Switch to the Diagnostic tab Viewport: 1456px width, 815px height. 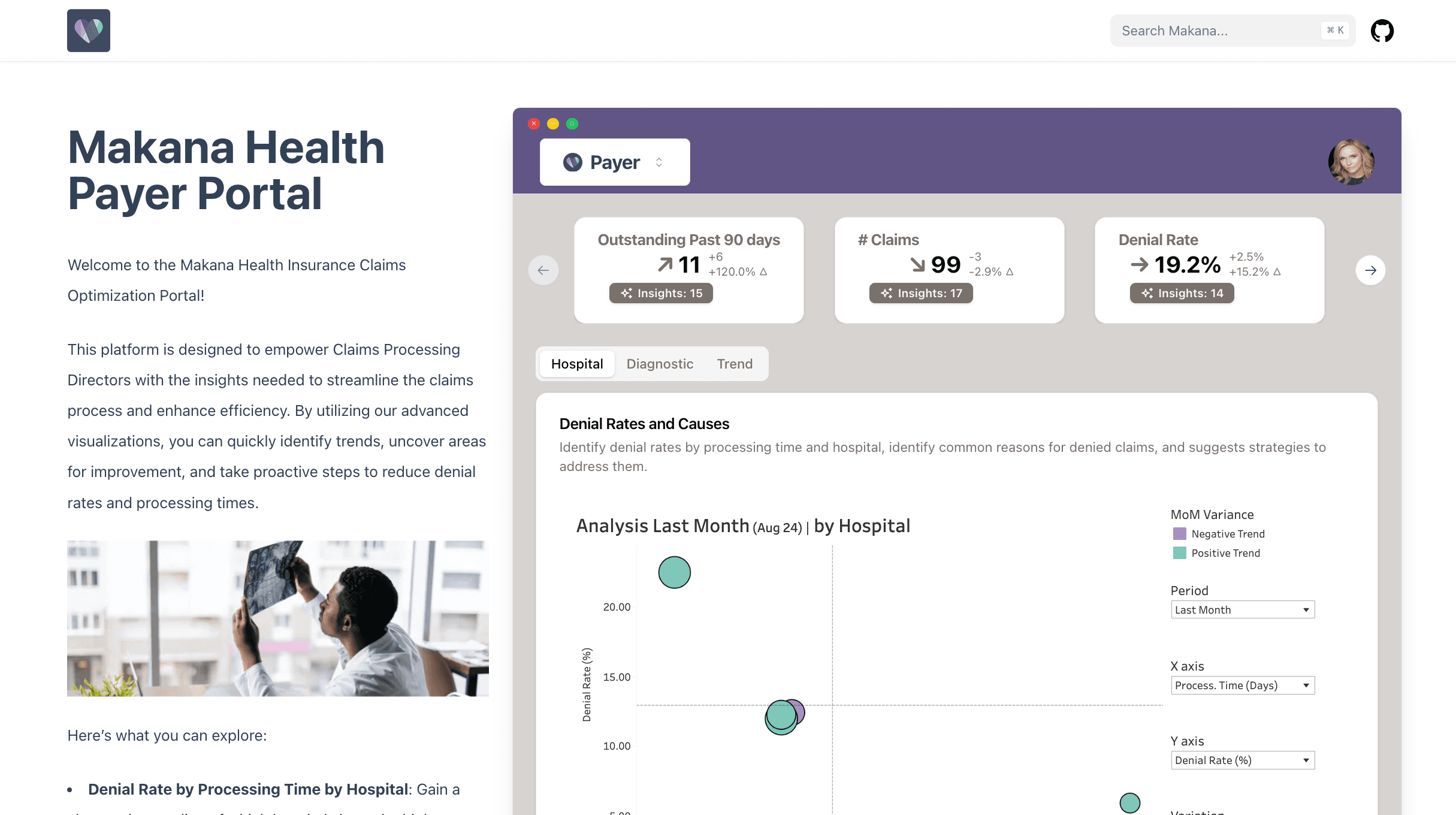click(660, 364)
